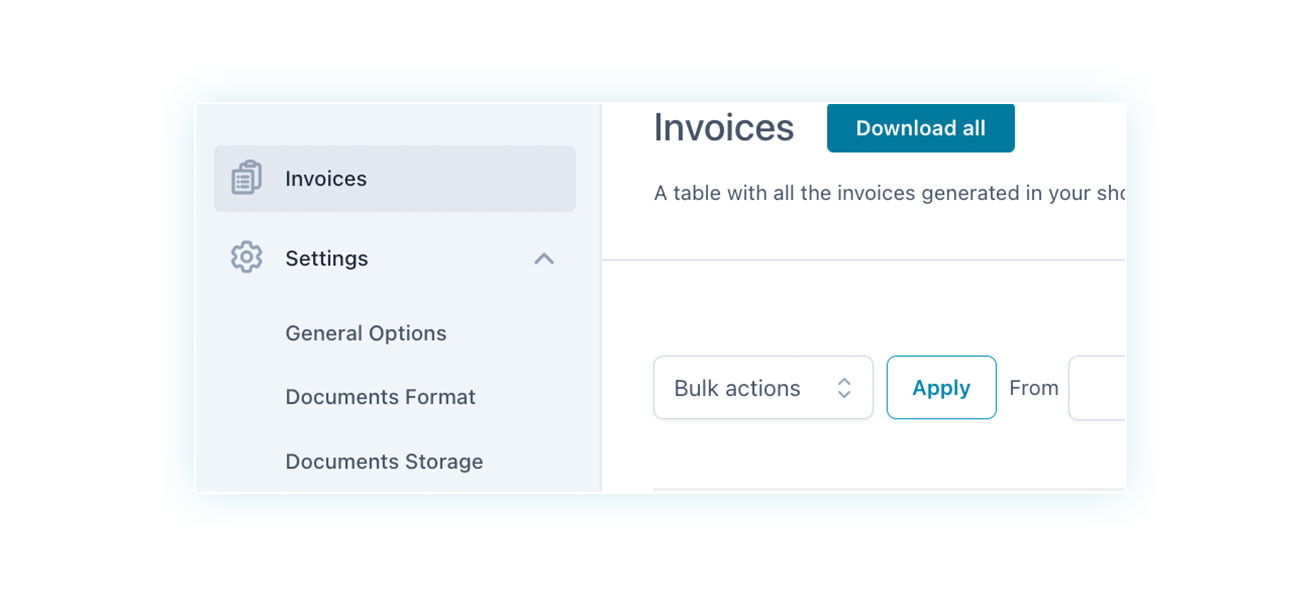Click the Invoices clipboard icon in sidebar
The image size is (1300, 595).
click(246, 178)
